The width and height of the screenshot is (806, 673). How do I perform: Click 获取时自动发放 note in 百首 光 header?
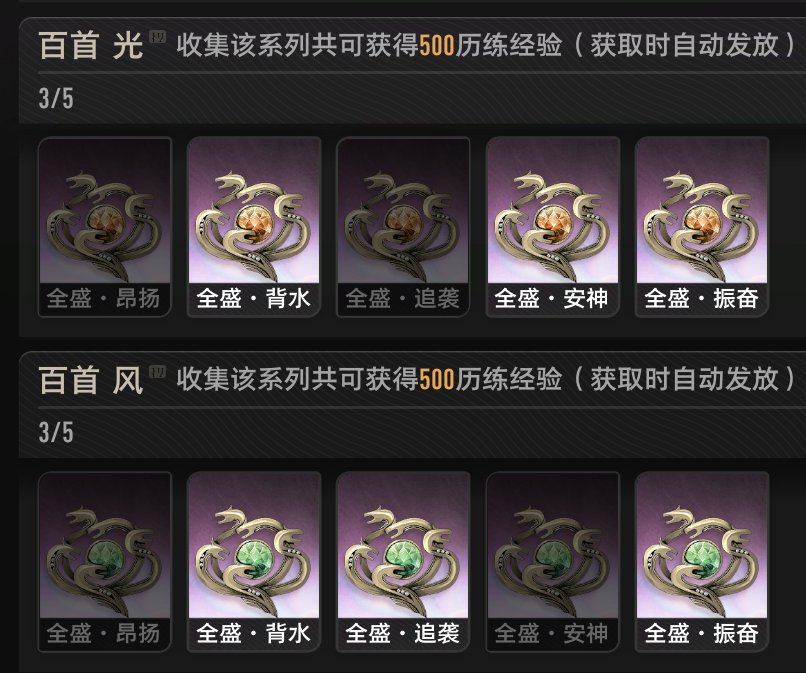click(x=685, y=45)
